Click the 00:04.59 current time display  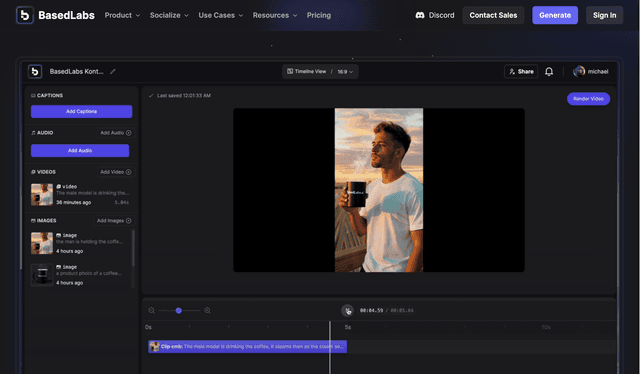click(371, 311)
